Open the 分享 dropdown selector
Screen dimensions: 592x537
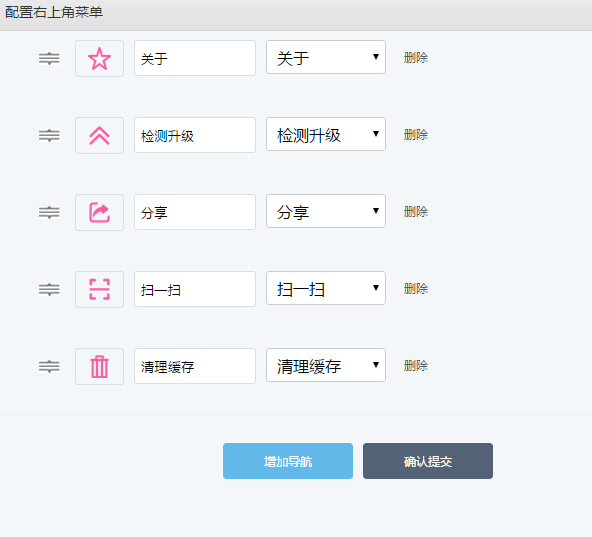coord(326,211)
